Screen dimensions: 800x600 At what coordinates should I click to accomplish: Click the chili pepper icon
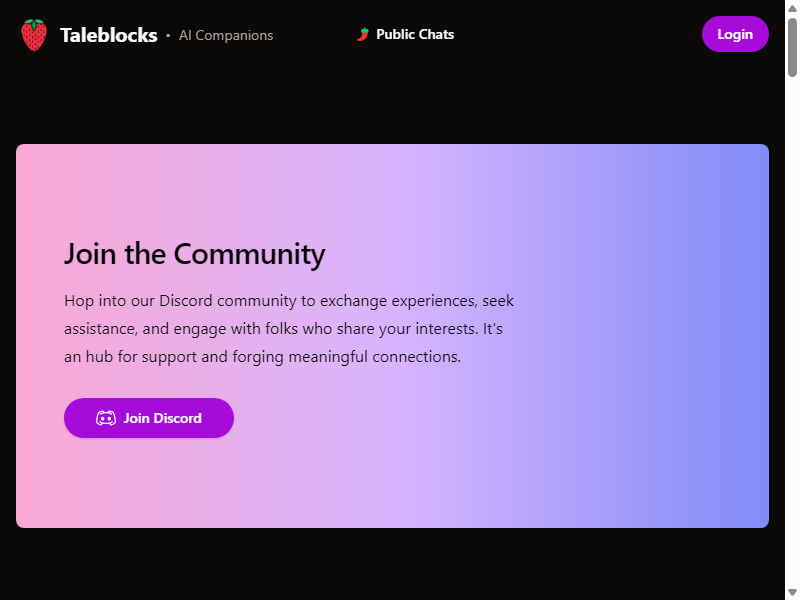coord(363,34)
